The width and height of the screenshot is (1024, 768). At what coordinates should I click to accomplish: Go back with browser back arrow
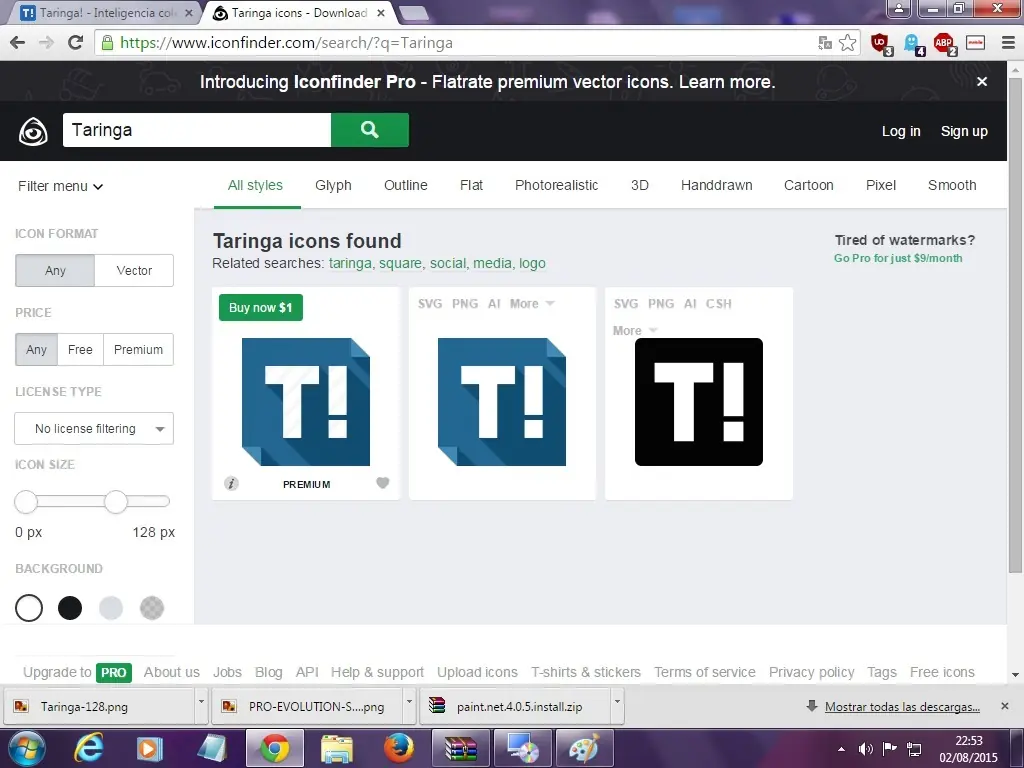(18, 43)
